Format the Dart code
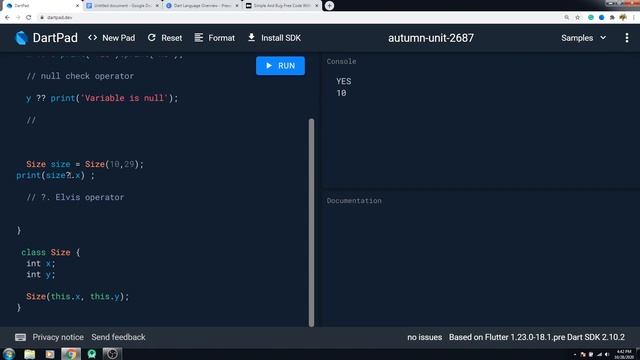Viewport: 640px width, 360px height. coord(215,38)
